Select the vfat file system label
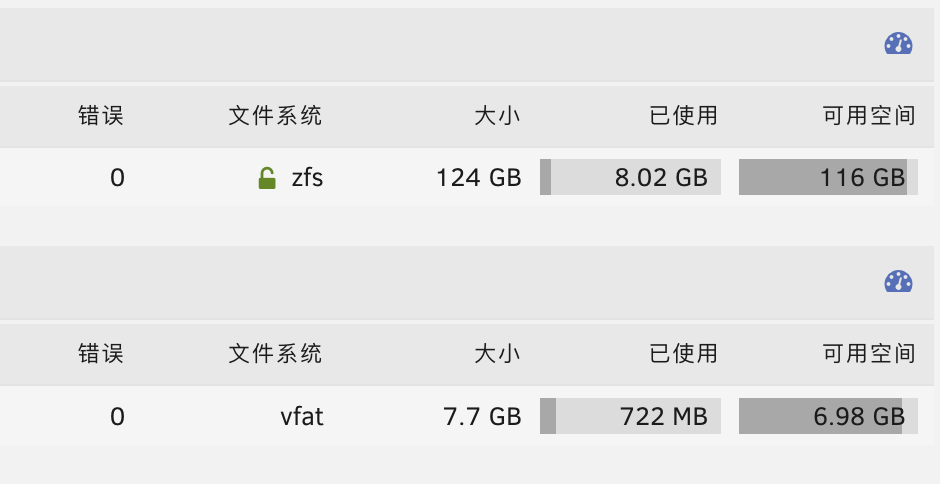Image resolution: width=940 pixels, height=484 pixels. 302,416
